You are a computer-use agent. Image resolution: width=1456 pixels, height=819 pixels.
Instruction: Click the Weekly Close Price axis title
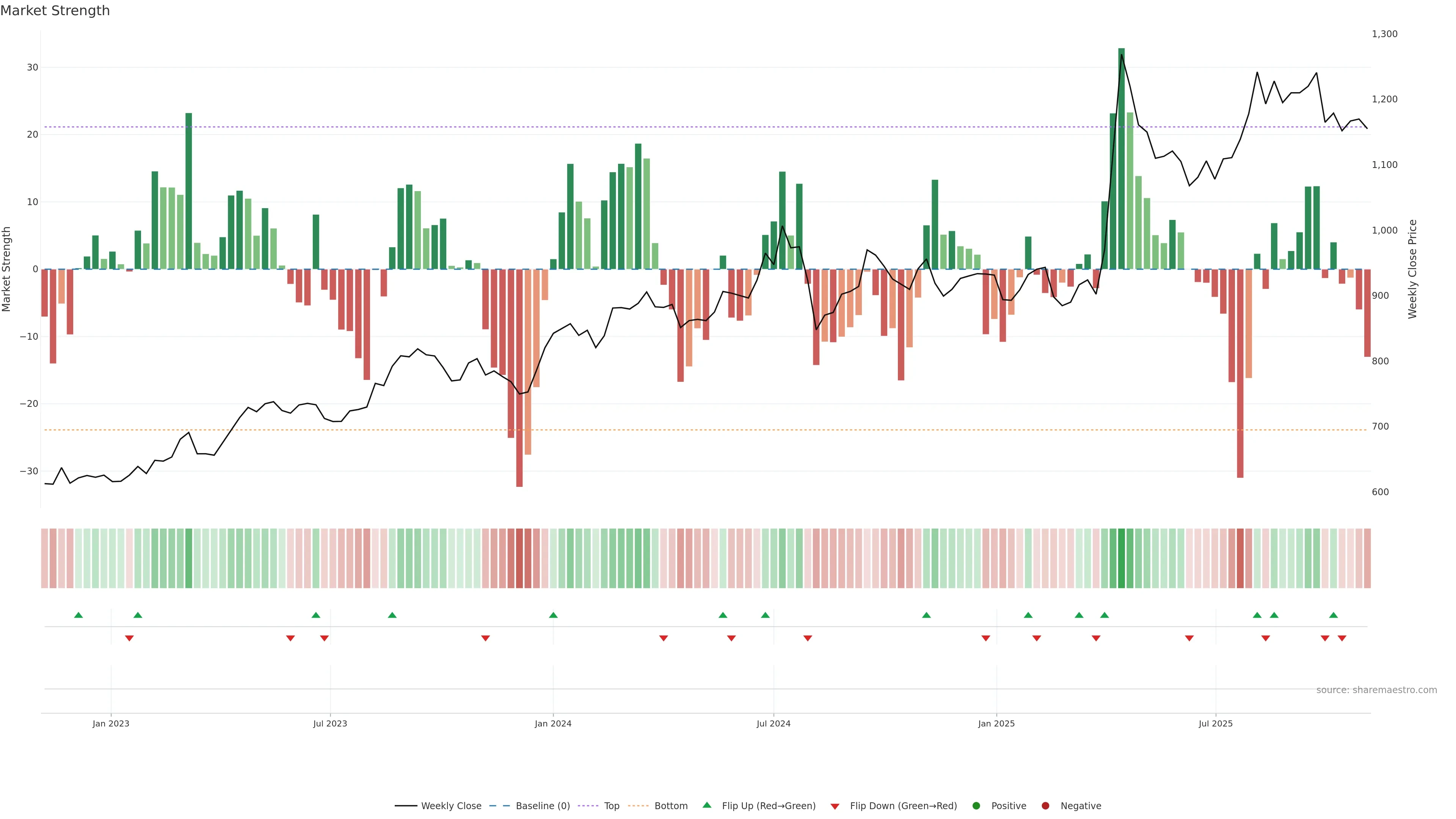[x=1412, y=269]
